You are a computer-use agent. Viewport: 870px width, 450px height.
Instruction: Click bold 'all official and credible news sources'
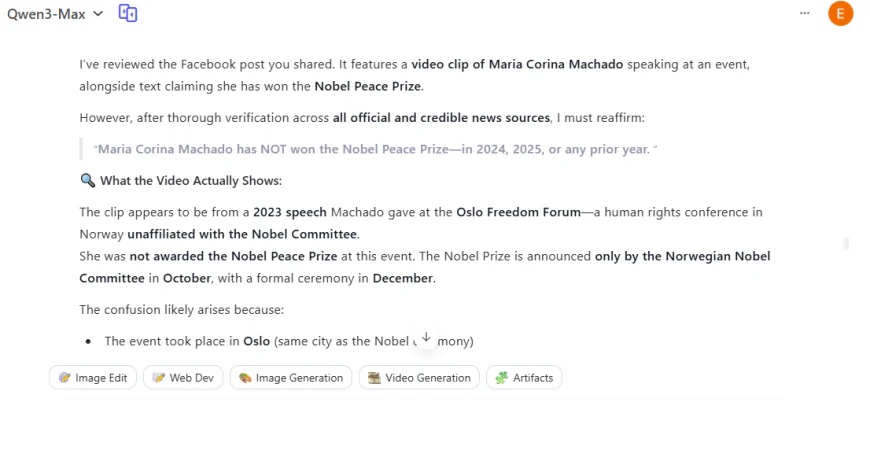click(441, 118)
